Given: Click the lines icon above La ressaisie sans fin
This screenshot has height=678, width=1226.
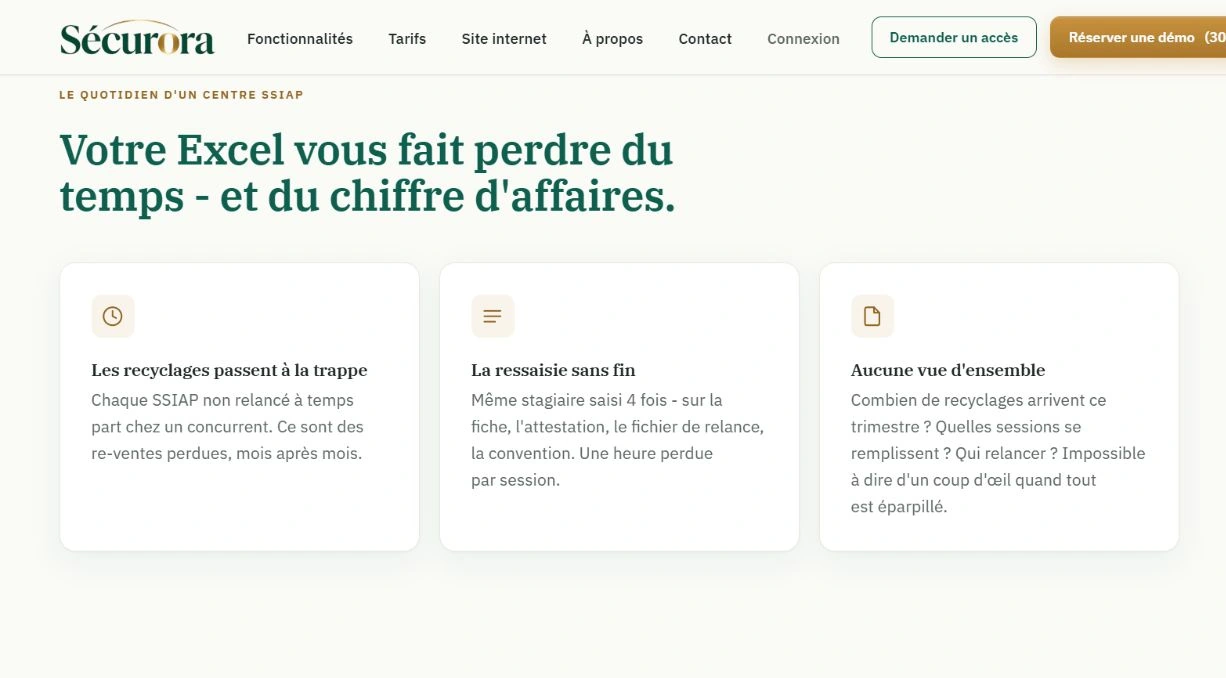Looking at the screenshot, I should point(492,316).
